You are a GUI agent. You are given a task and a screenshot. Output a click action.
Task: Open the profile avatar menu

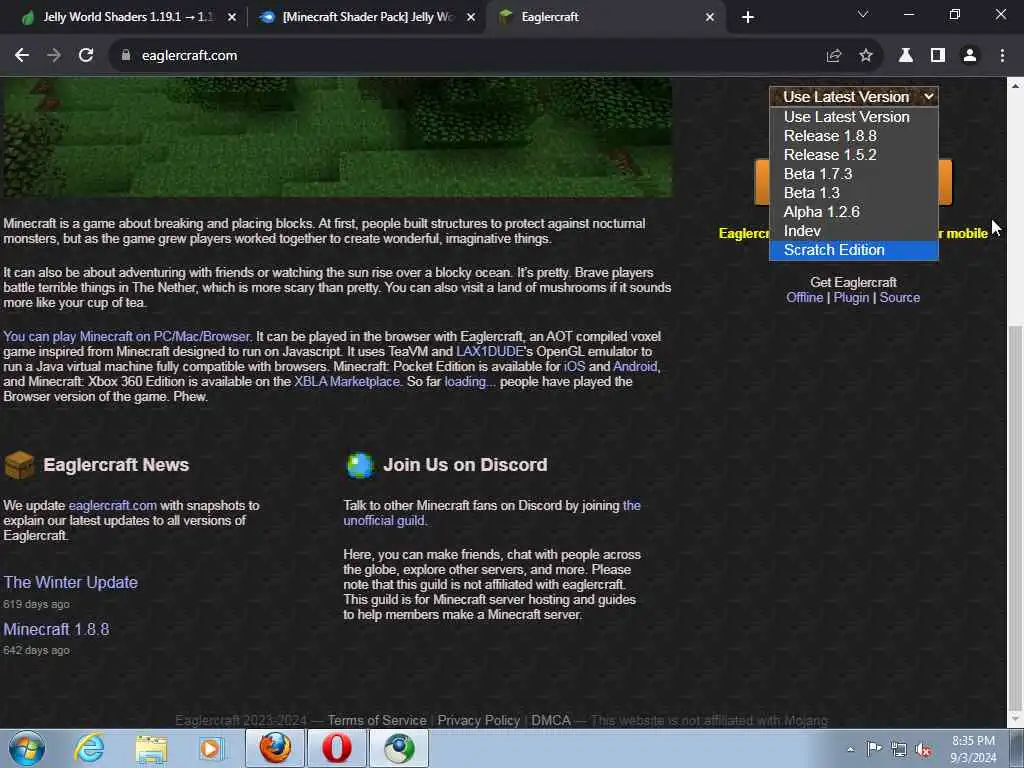click(970, 56)
